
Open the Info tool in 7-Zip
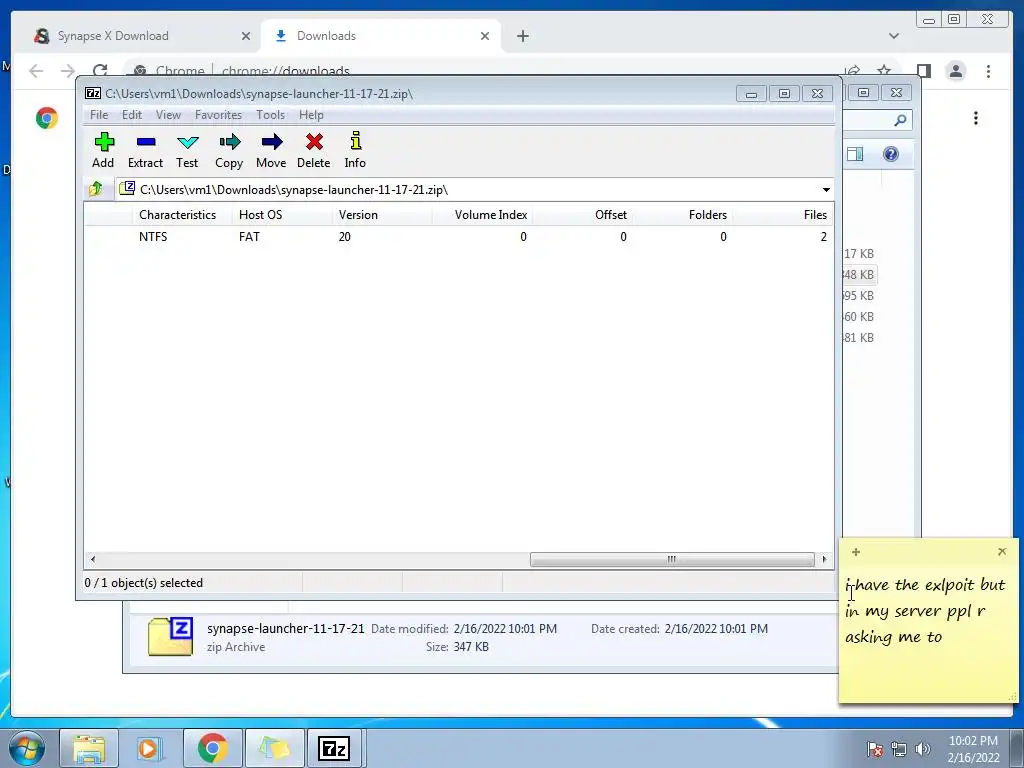click(355, 151)
